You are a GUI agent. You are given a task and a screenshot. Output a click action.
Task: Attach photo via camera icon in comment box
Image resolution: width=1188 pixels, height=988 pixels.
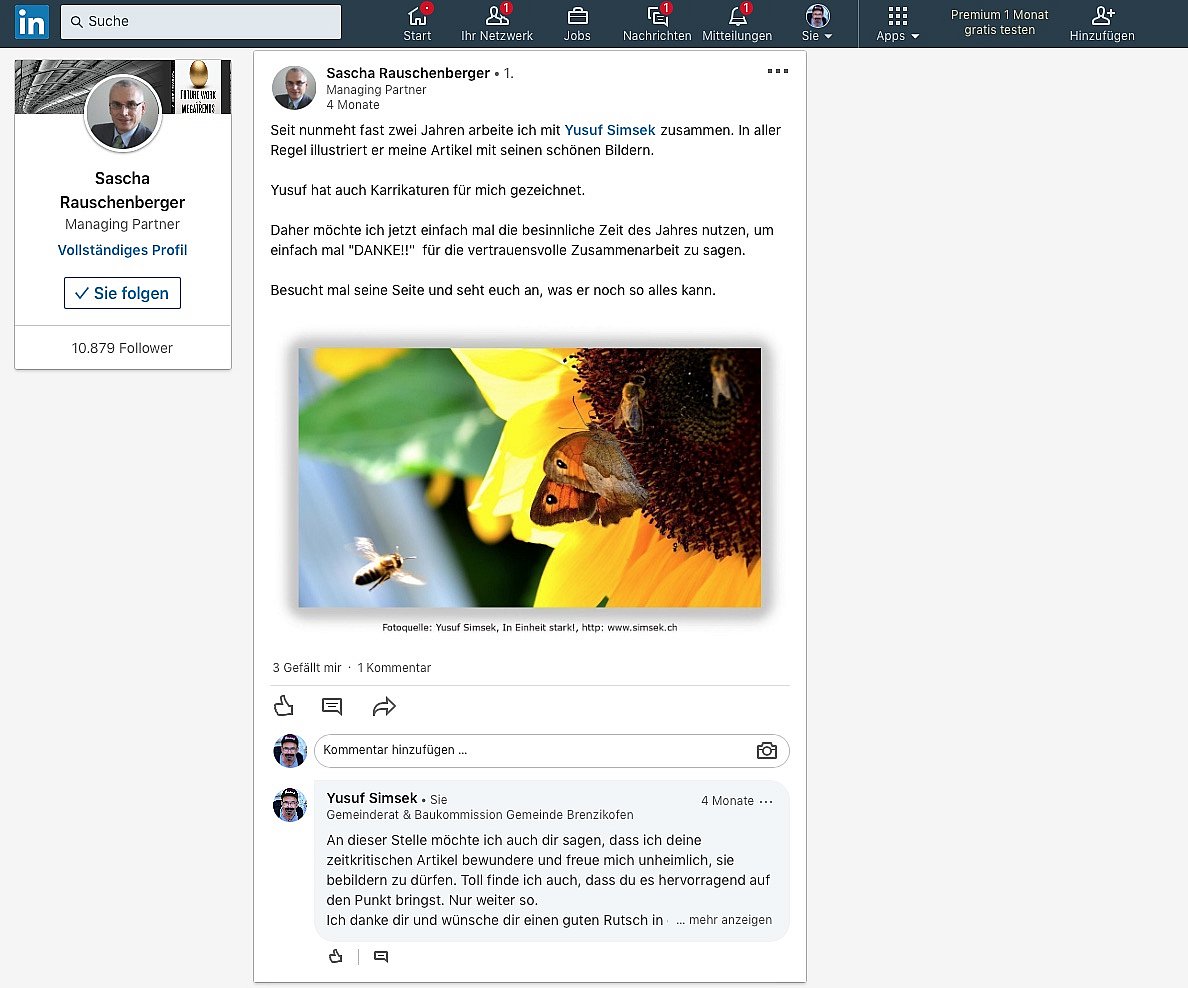[x=767, y=751]
